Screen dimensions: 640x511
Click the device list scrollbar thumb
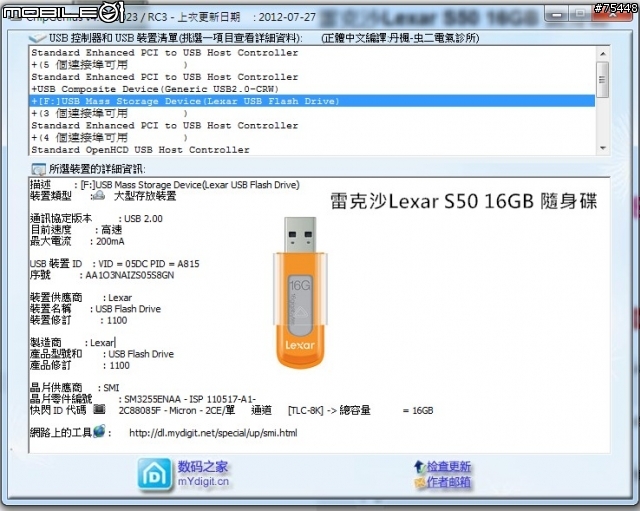click(x=602, y=80)
